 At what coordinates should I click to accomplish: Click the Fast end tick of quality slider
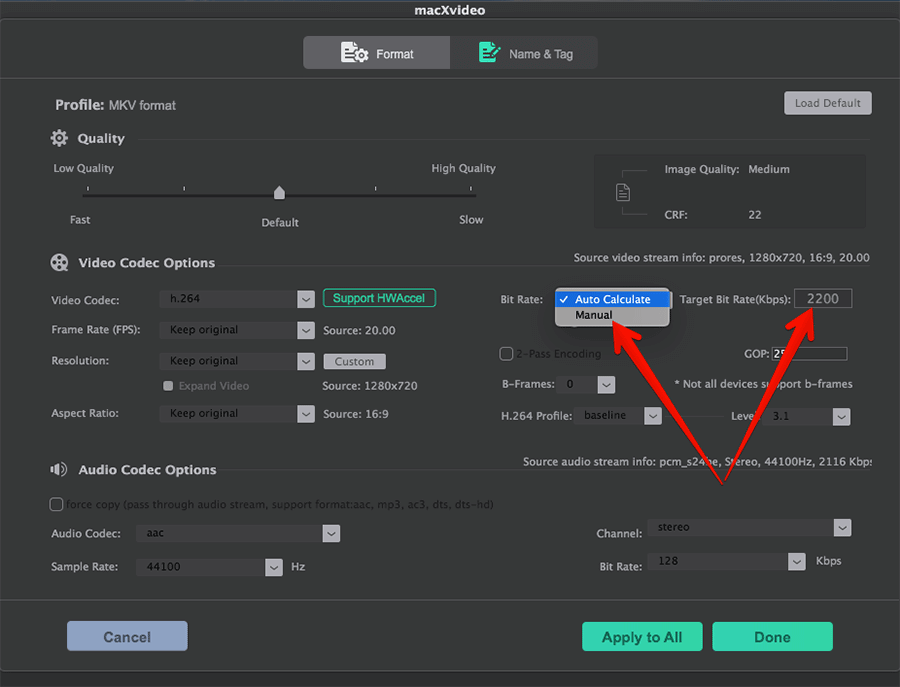(x=87, y=189)
